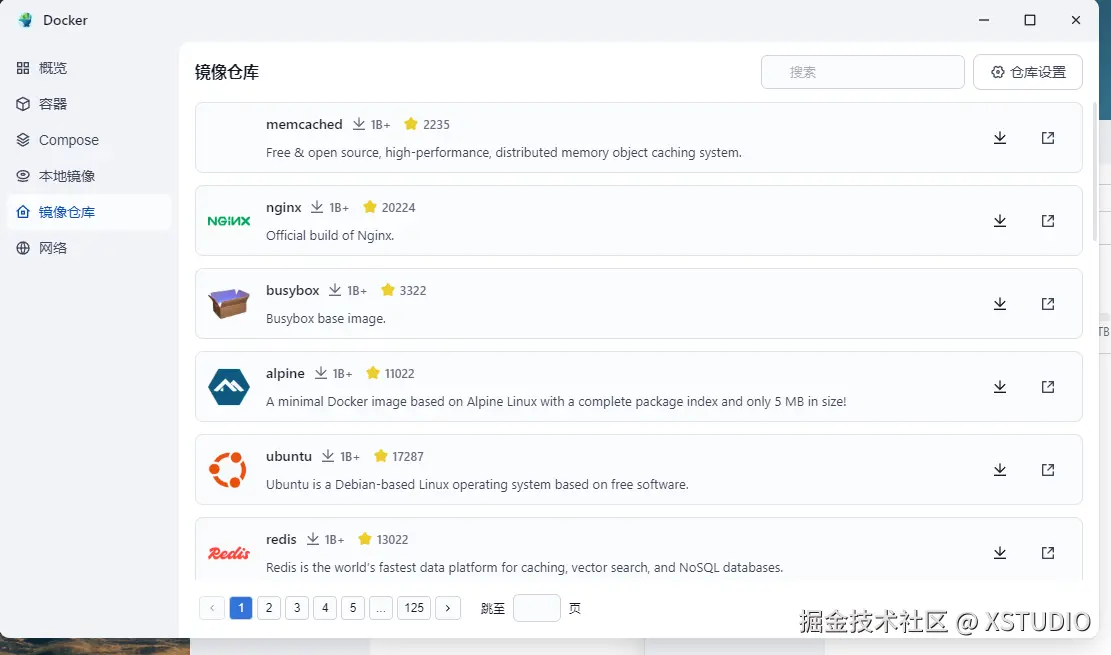The height and width of the screenshot is (655, 1111).
Task: Download the alpine image
Action: (x=1000, y=386)
